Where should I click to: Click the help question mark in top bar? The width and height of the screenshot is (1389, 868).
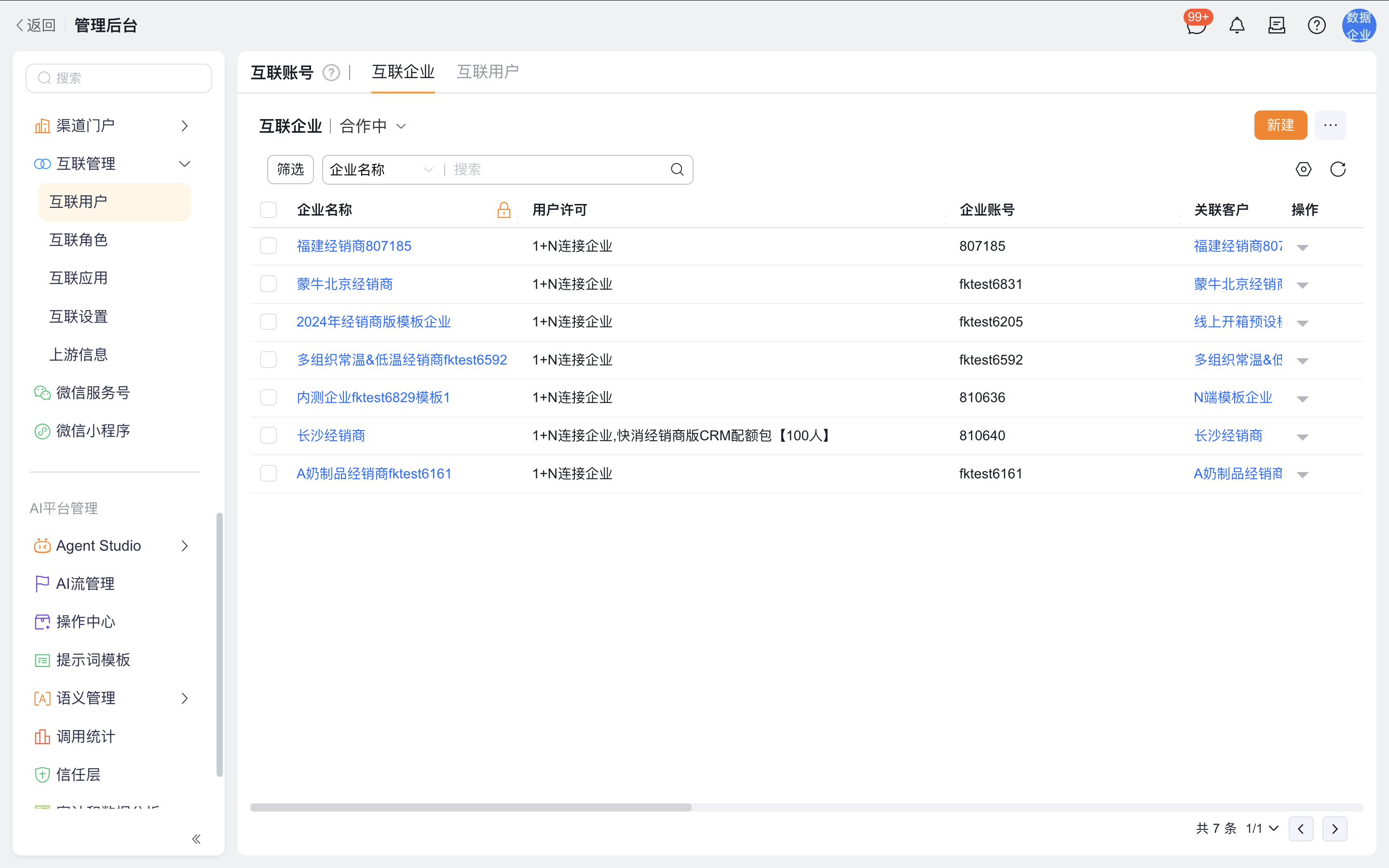1317,26
